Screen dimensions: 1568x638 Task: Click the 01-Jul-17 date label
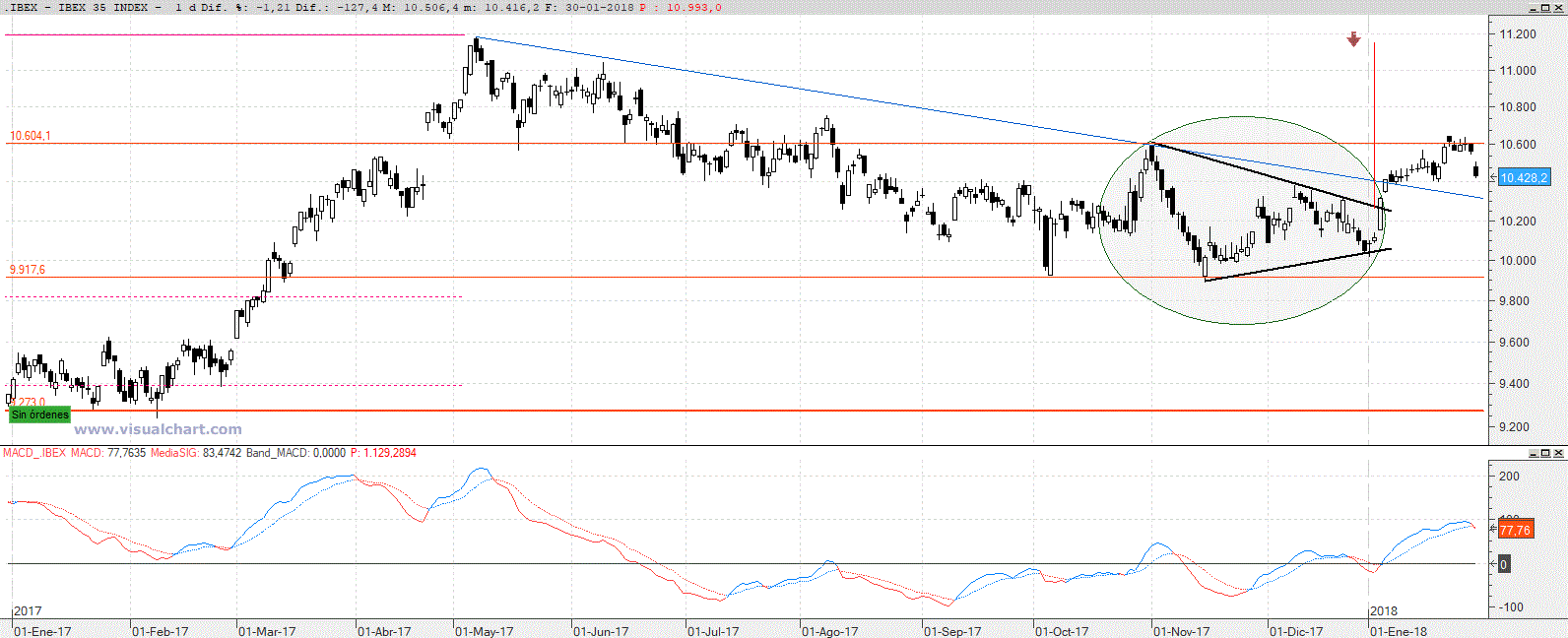[x=713, y=631]
